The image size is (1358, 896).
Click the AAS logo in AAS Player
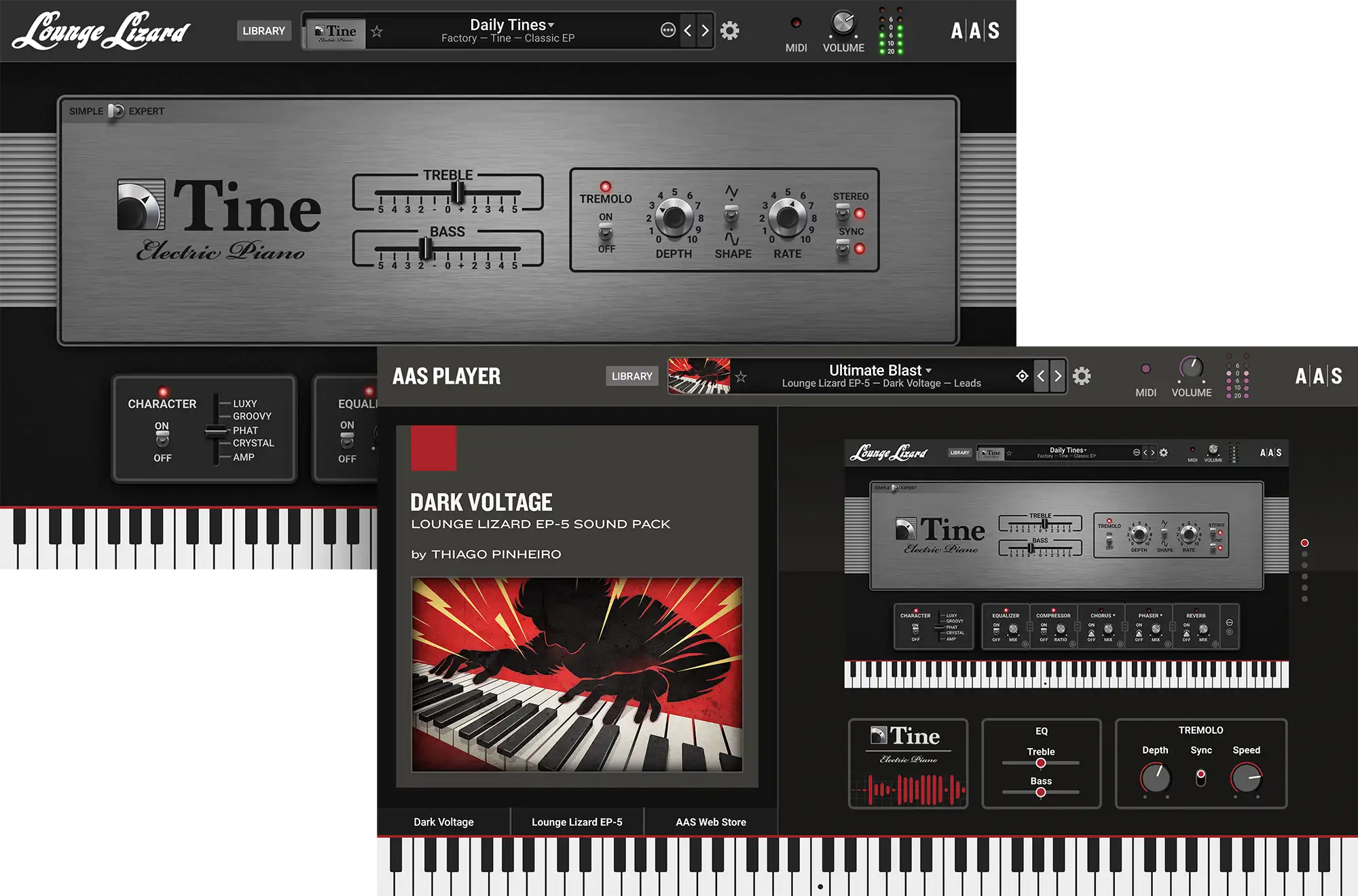click(x=1319, y=376)
